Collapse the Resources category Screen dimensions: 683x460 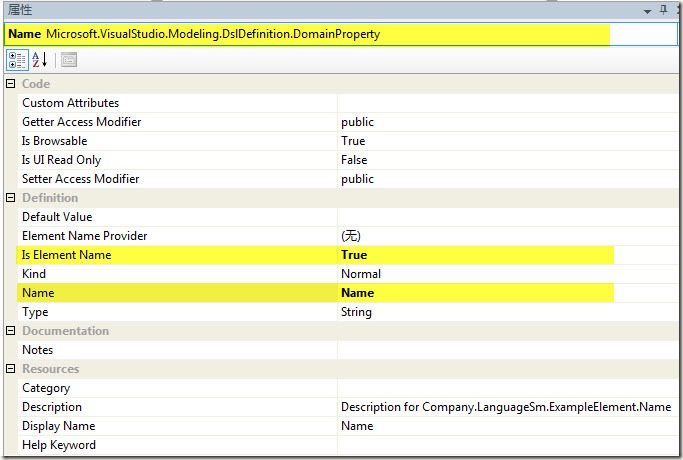(x=11, y=369)
